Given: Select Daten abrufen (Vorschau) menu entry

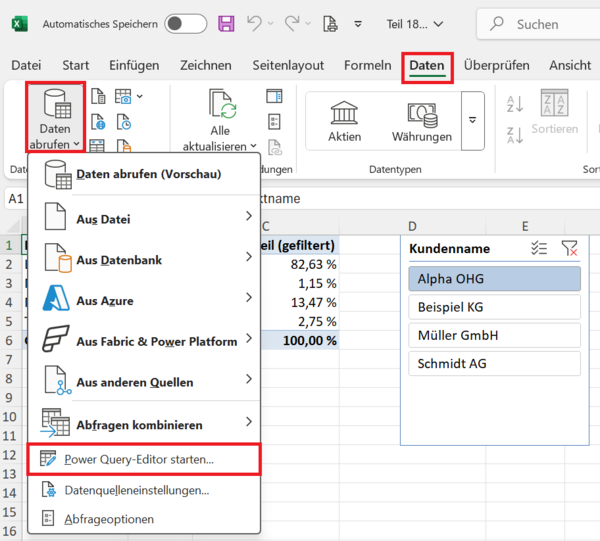Looking at the screenshot, I should 144,174.
